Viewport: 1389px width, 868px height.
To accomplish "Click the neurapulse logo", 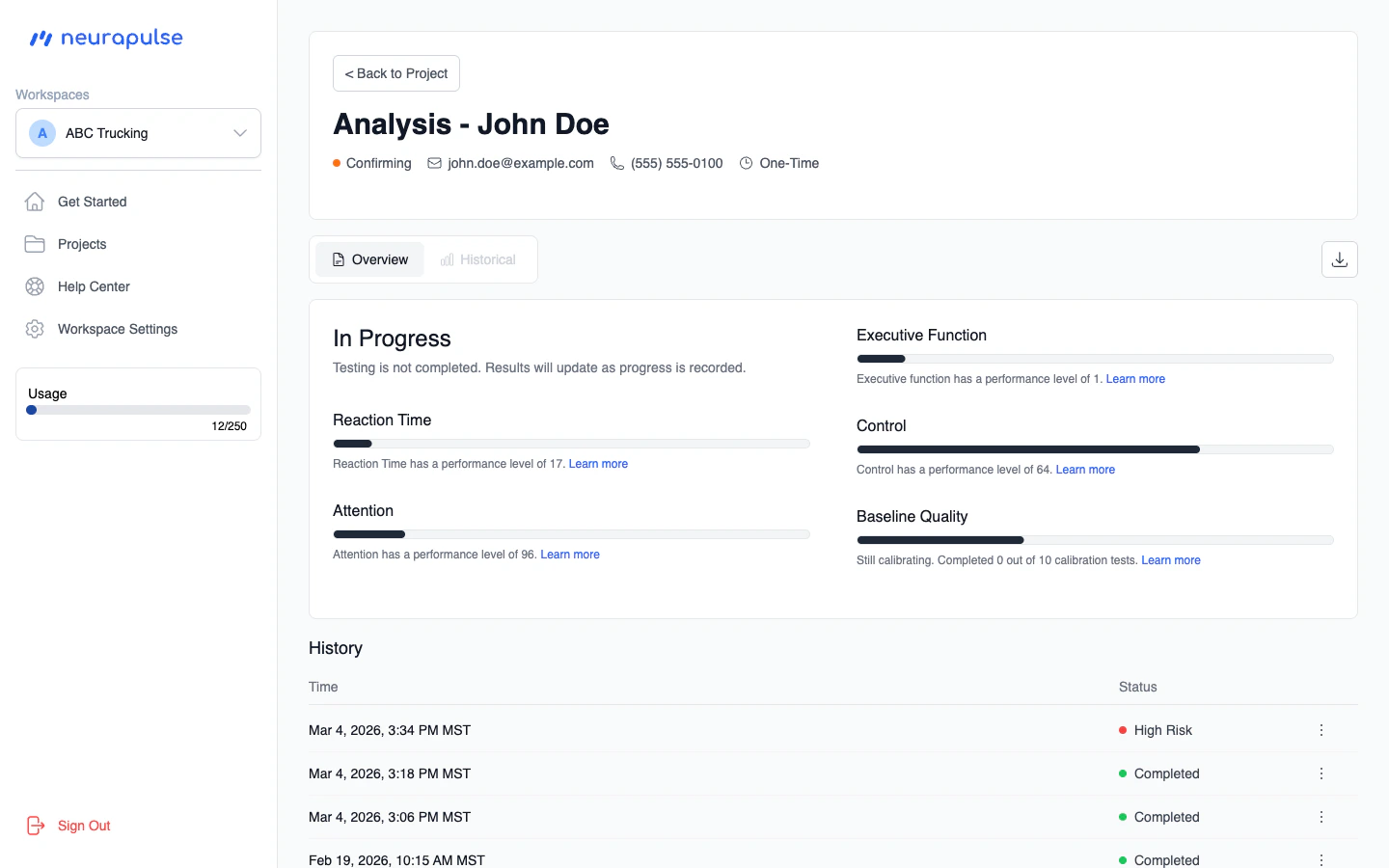I will (x=106, y=39).
